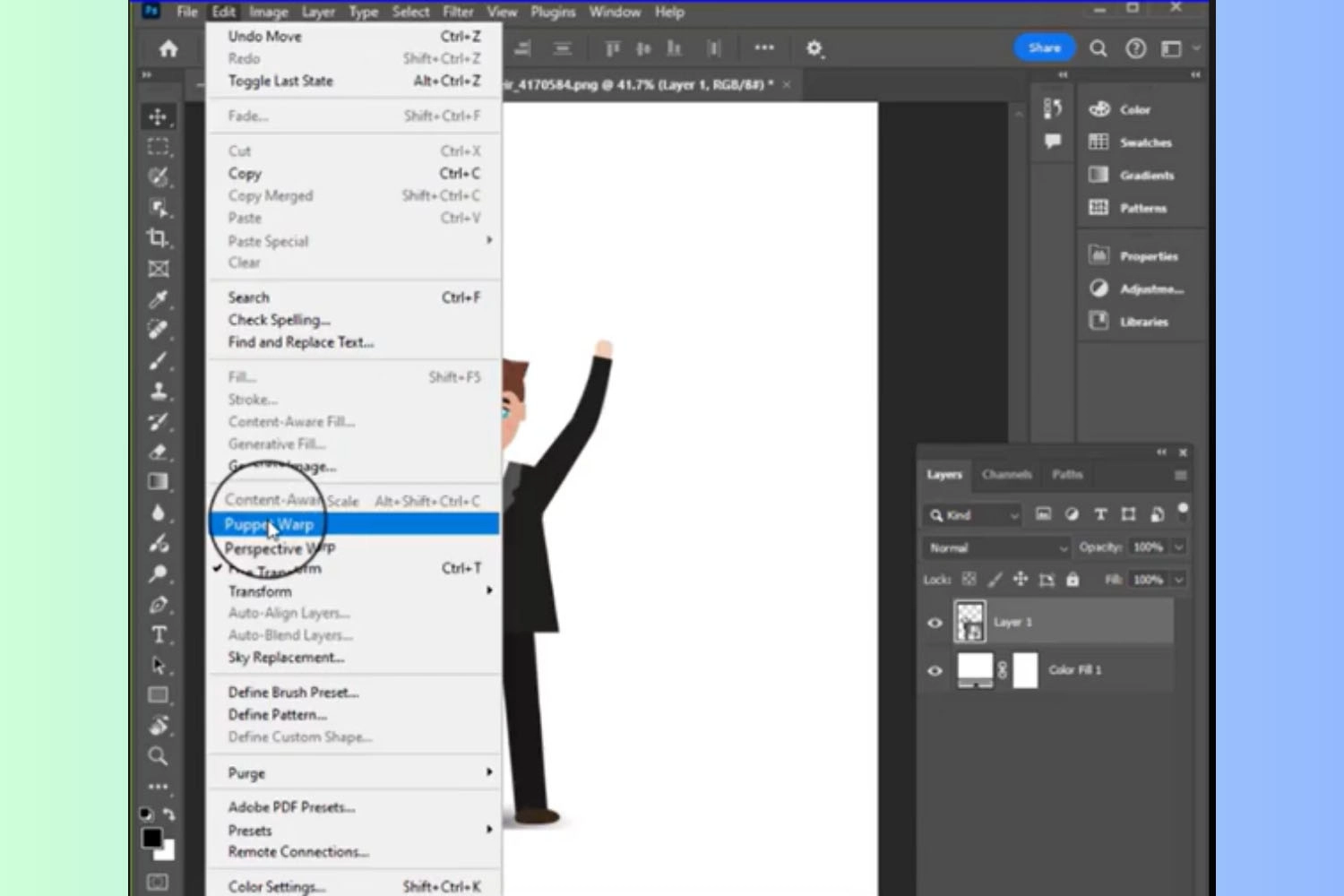Open the Opacity dropdown arrow

tap(1179, 547)
